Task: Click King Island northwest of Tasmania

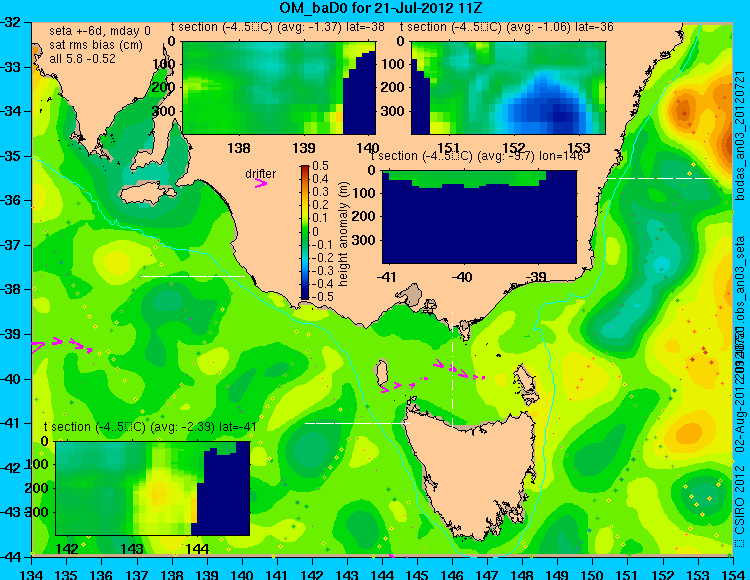Action: (381, 373)
